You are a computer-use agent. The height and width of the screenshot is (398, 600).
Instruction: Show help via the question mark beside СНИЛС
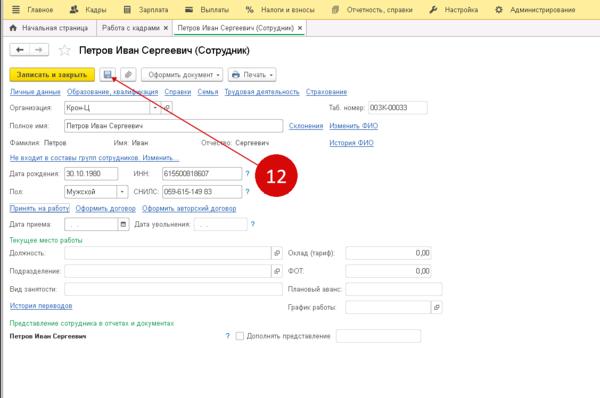pyautogui.click(x=248, y=192)
